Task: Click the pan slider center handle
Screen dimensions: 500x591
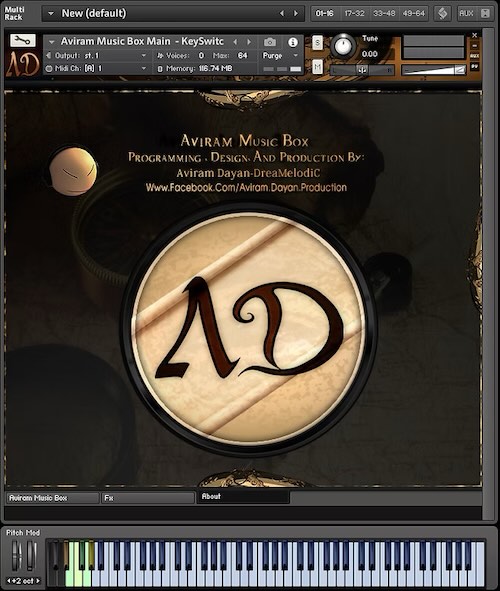Action: [362, 70]
